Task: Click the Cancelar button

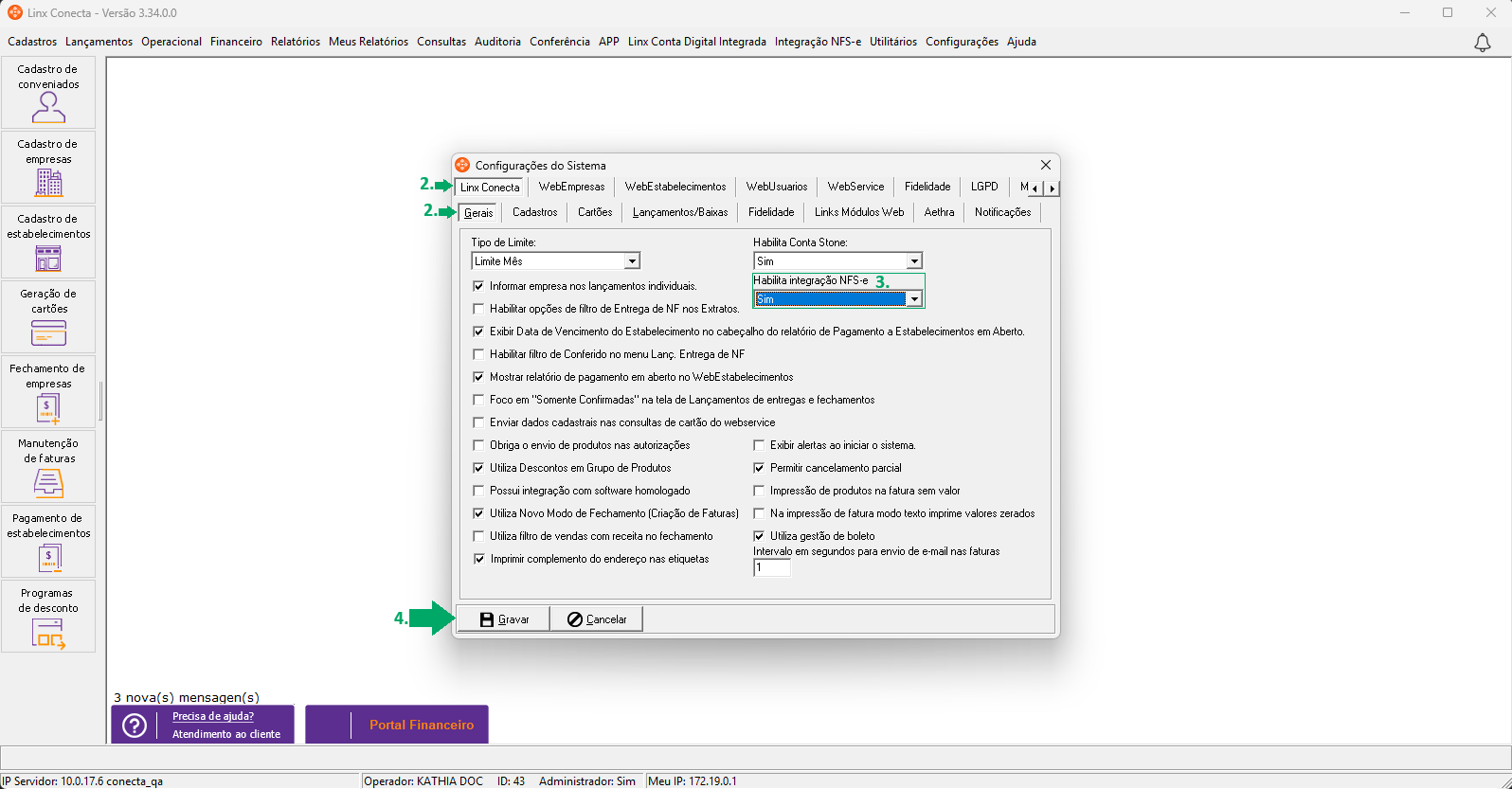Action: (x=596, y=619)
